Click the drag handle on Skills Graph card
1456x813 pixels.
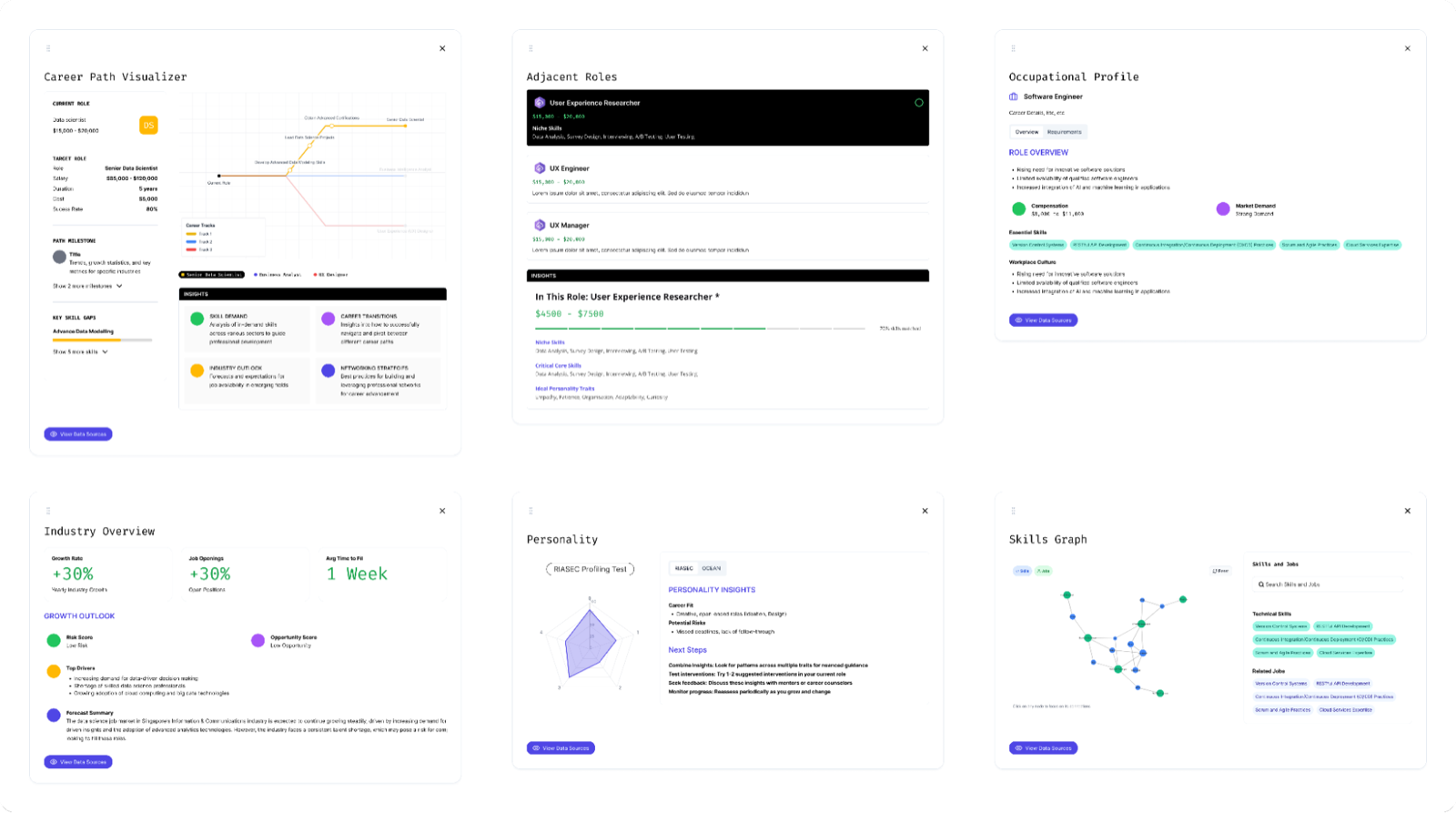pyautogui.click(x=1013, y=511)
